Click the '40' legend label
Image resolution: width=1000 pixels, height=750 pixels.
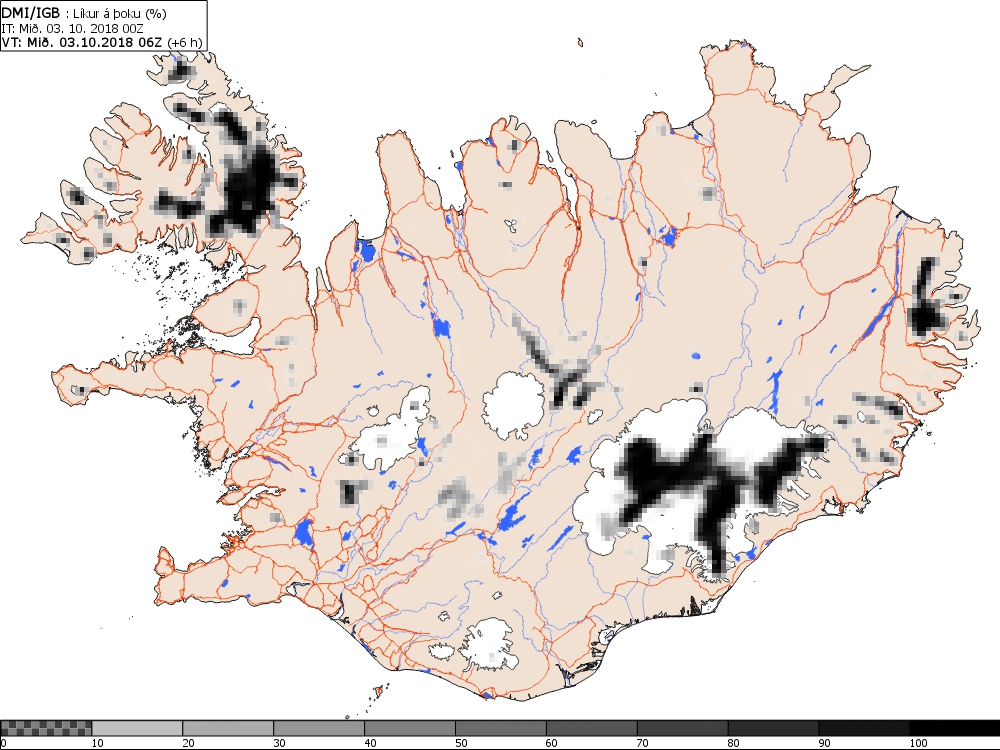click(371, 743)
